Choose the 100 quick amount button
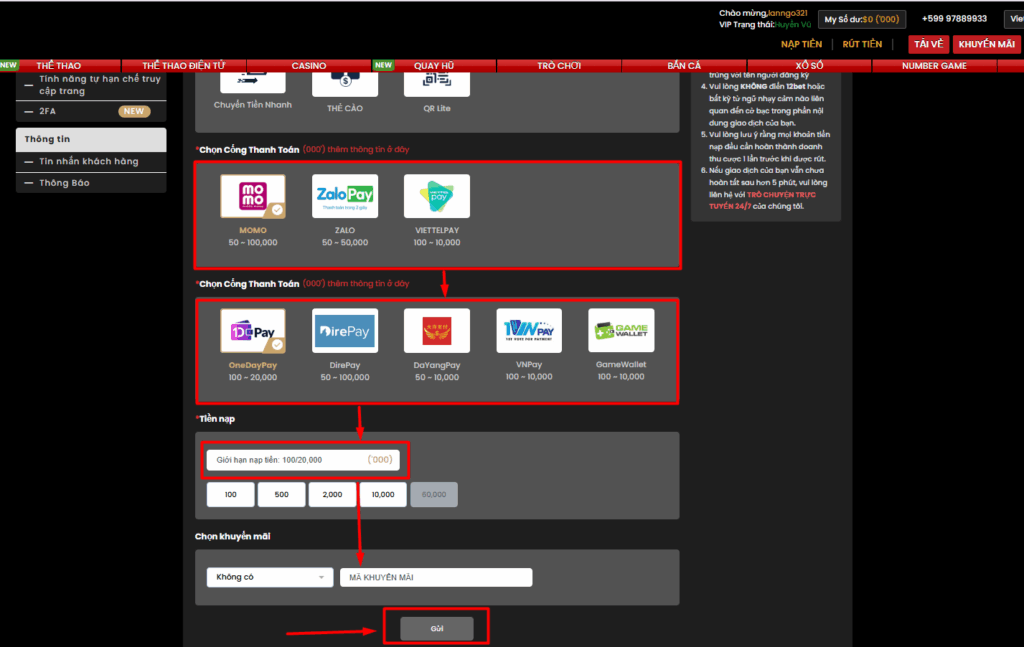Image resolution: width=1024 pixels, height=647 pixels. [231, 494]
